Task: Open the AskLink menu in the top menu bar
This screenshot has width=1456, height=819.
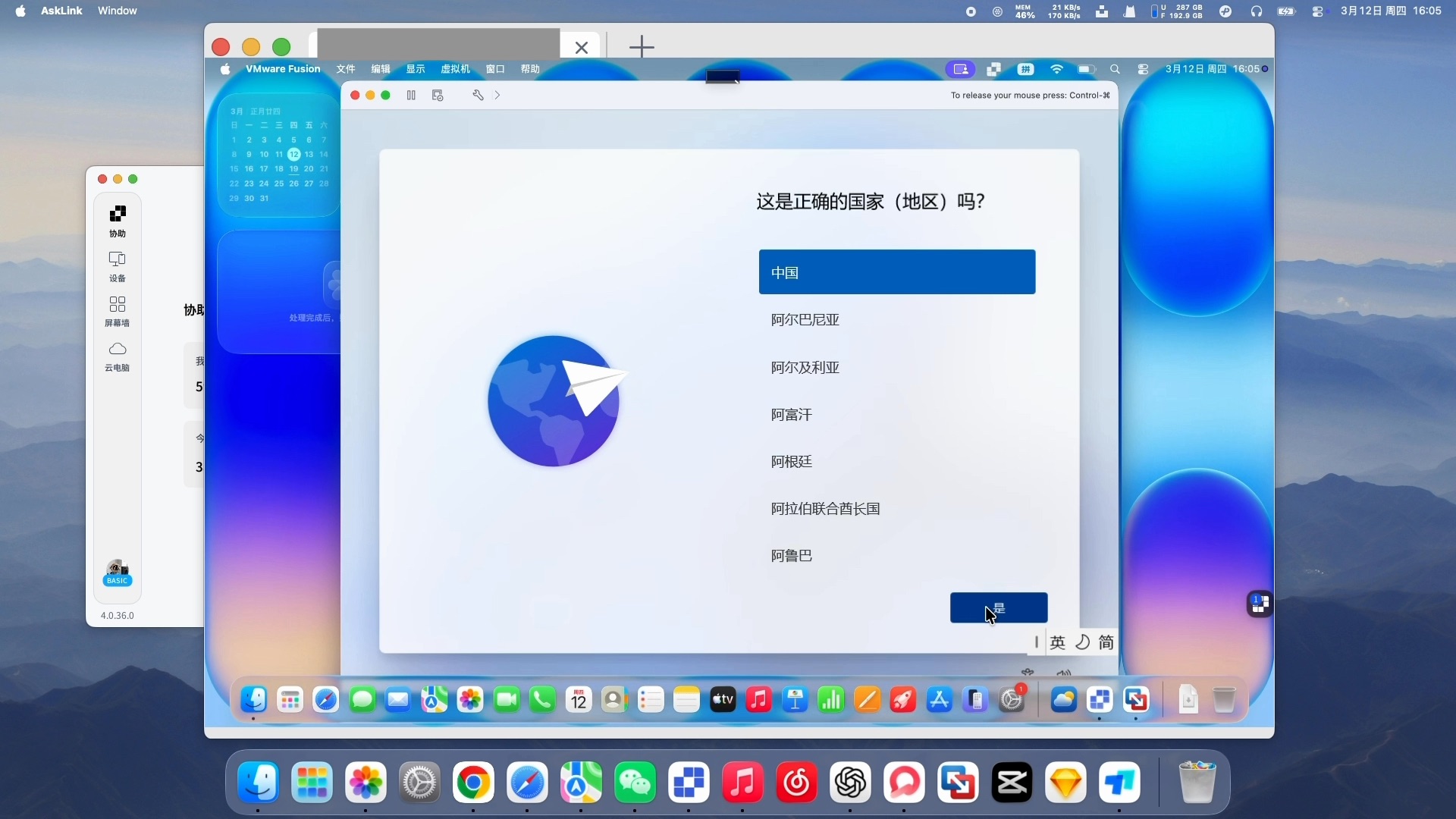Action: (61, 11)
